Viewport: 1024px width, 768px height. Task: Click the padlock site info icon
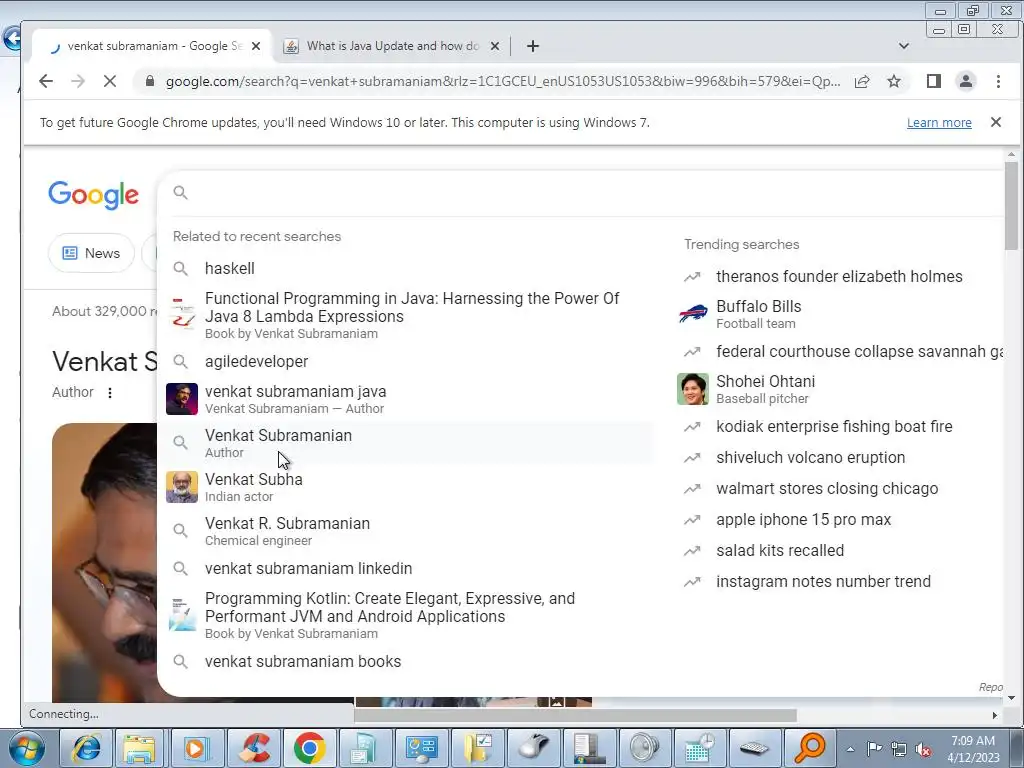click(x=150, y=81)
